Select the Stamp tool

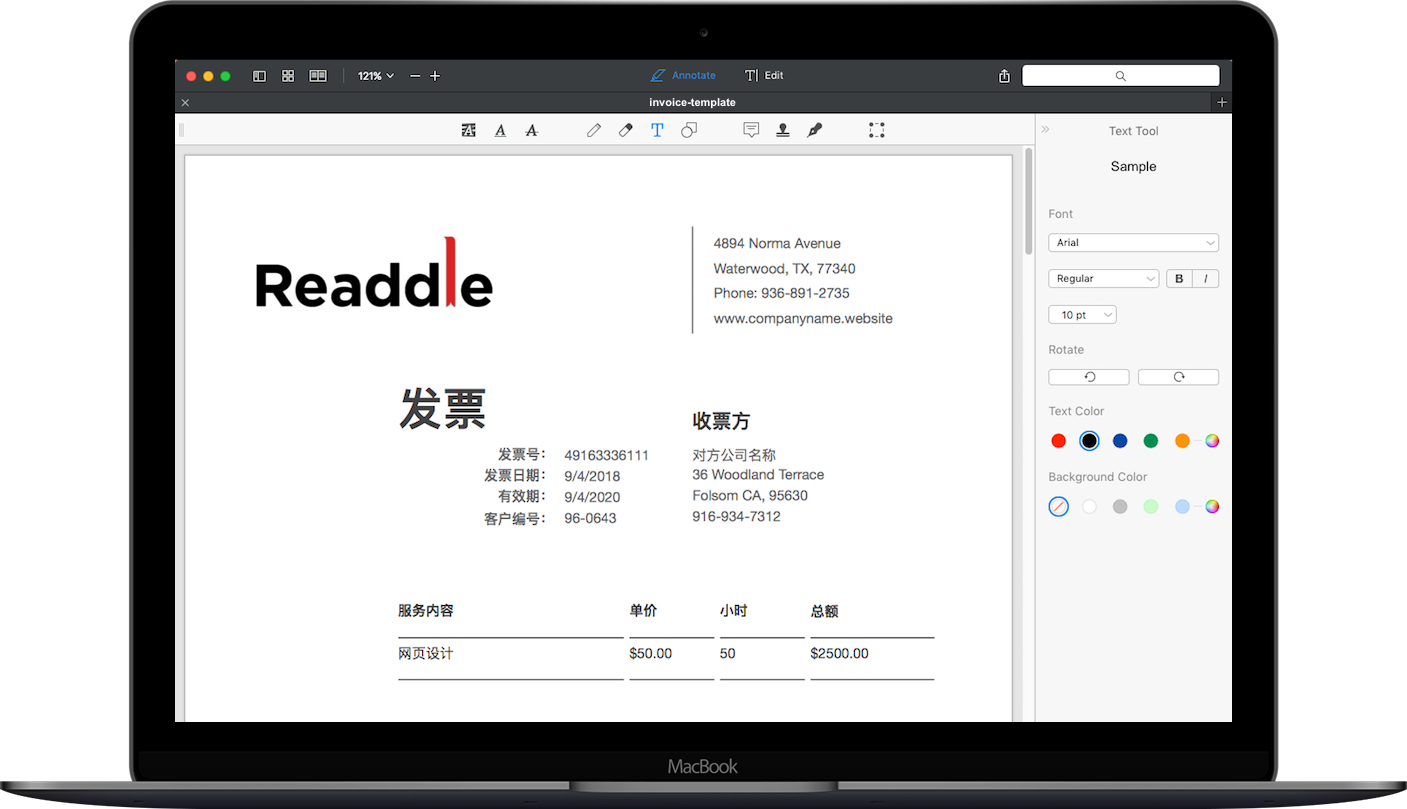click(783, 130)
